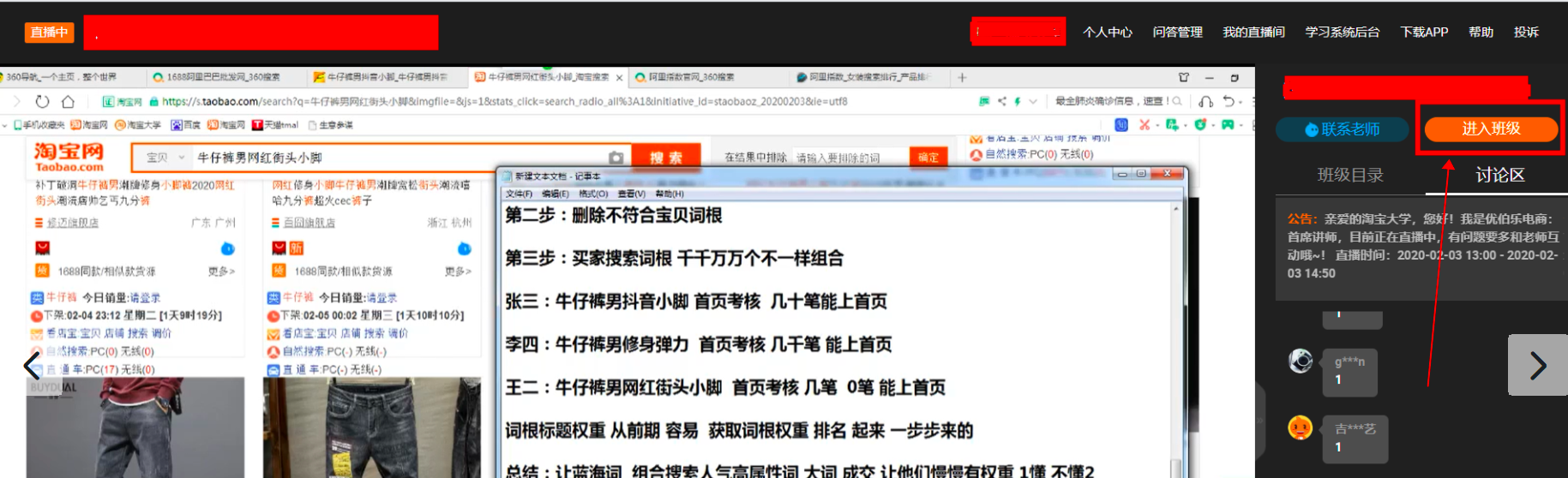Expand the dropdown beside the lightning icon
The height and width of the screenshot is (478, 1568).
click(x=1033, y=101)
